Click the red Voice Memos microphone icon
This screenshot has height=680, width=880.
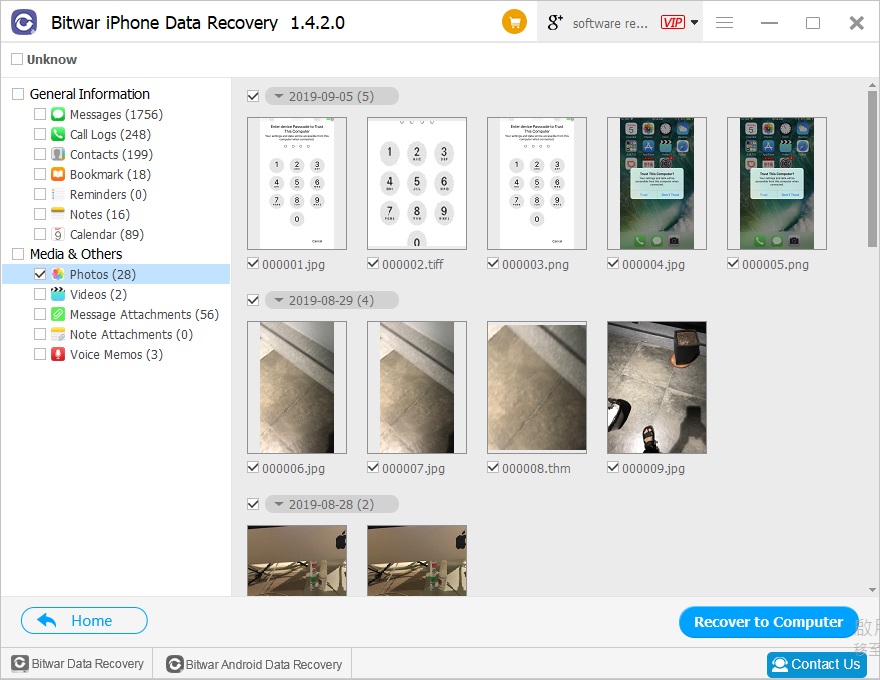pyautogui.click(x=58, y=354)
